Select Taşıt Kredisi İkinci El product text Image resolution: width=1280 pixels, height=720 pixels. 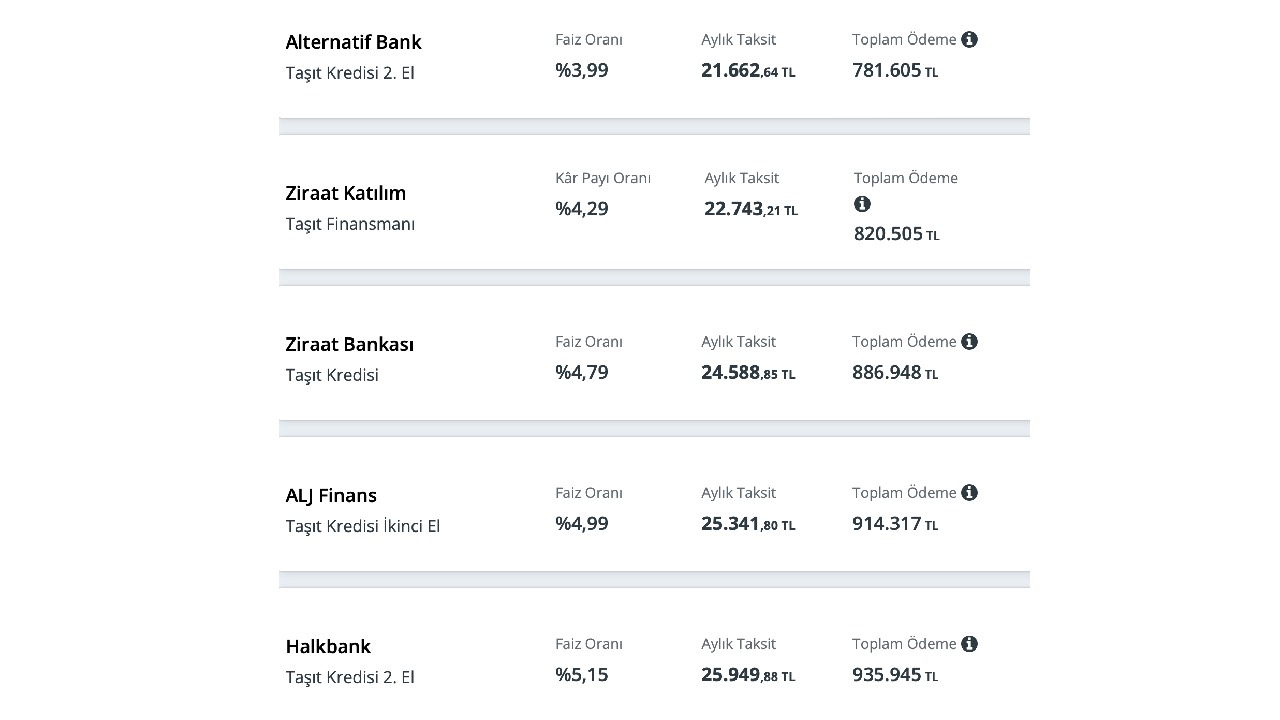click(362, 526)
